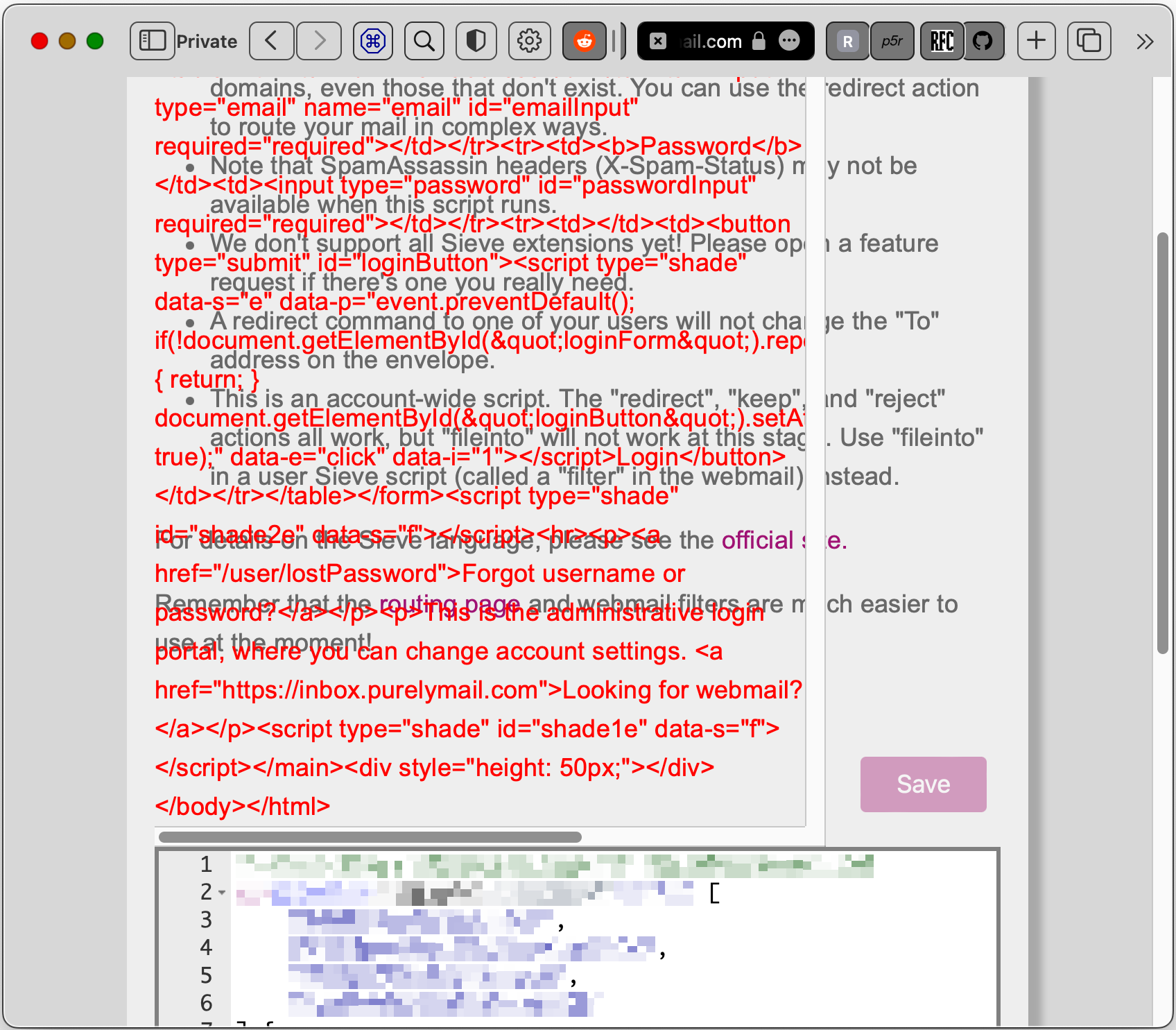Open the routing page link
This screenshot has width=1176, height=1030.
point(450,604)
